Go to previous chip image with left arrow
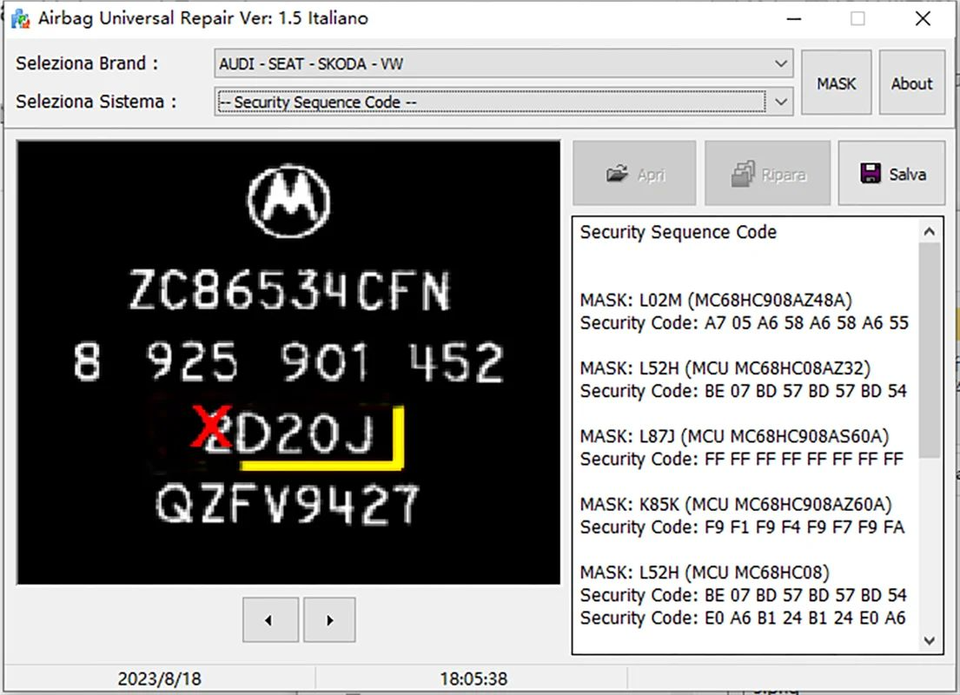The width and height of the screenshot is (960, 695). (269, 620)
